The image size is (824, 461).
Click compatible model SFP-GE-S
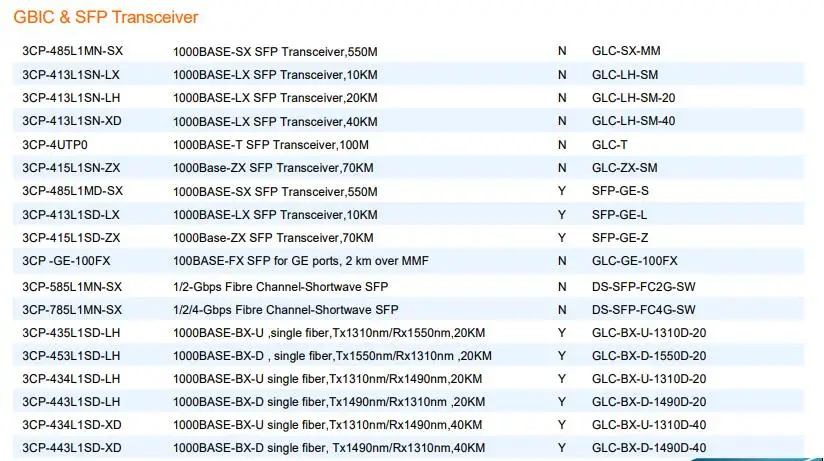tap(620, 191)
